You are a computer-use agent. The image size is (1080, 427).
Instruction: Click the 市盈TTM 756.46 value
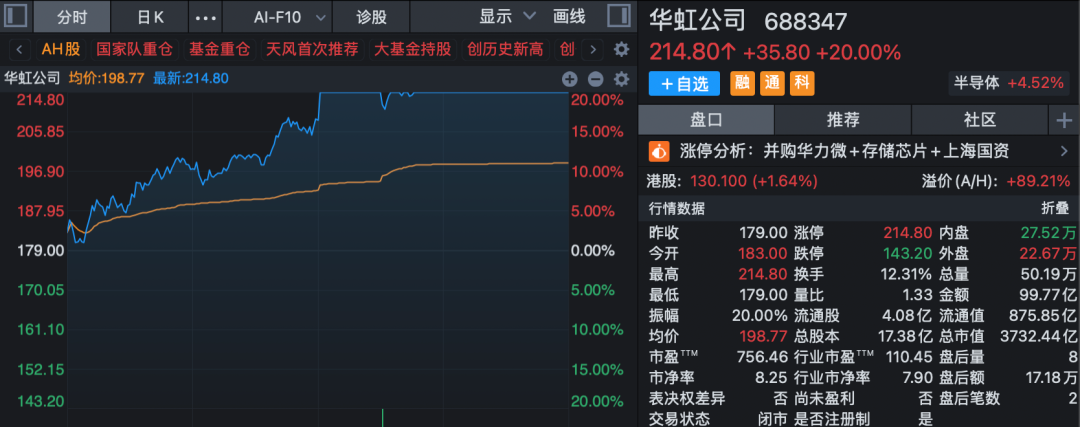click(762, 357)
